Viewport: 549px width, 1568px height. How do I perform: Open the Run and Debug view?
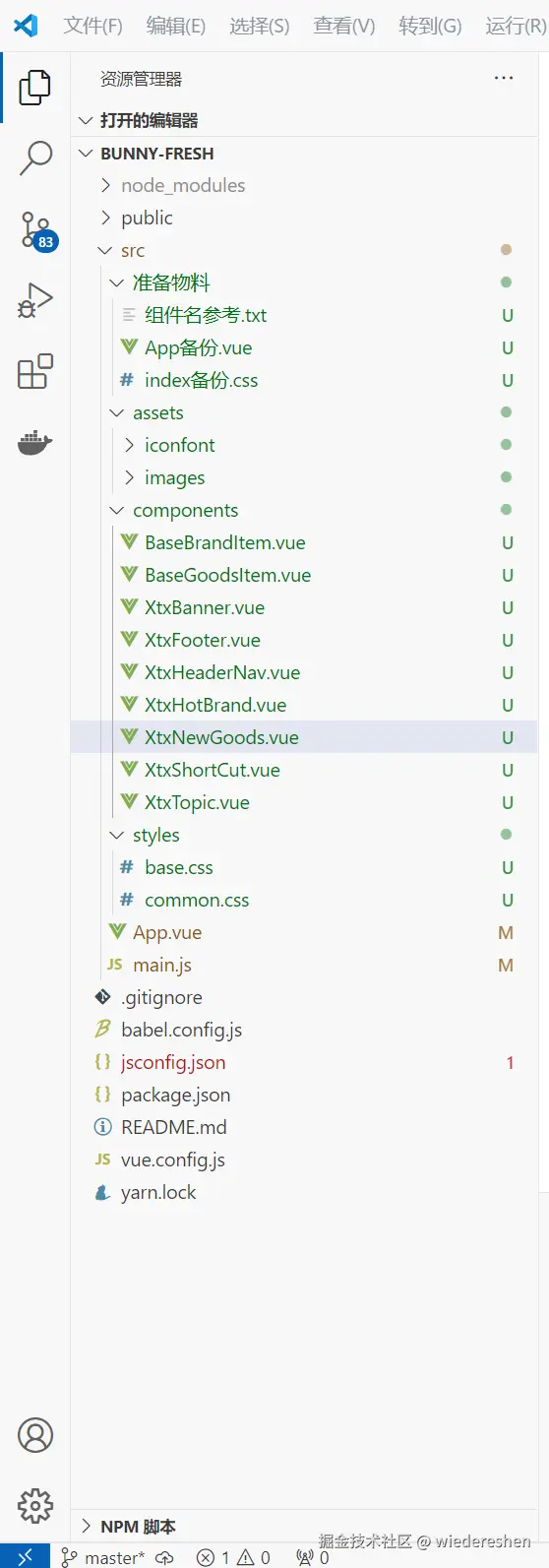34,300
